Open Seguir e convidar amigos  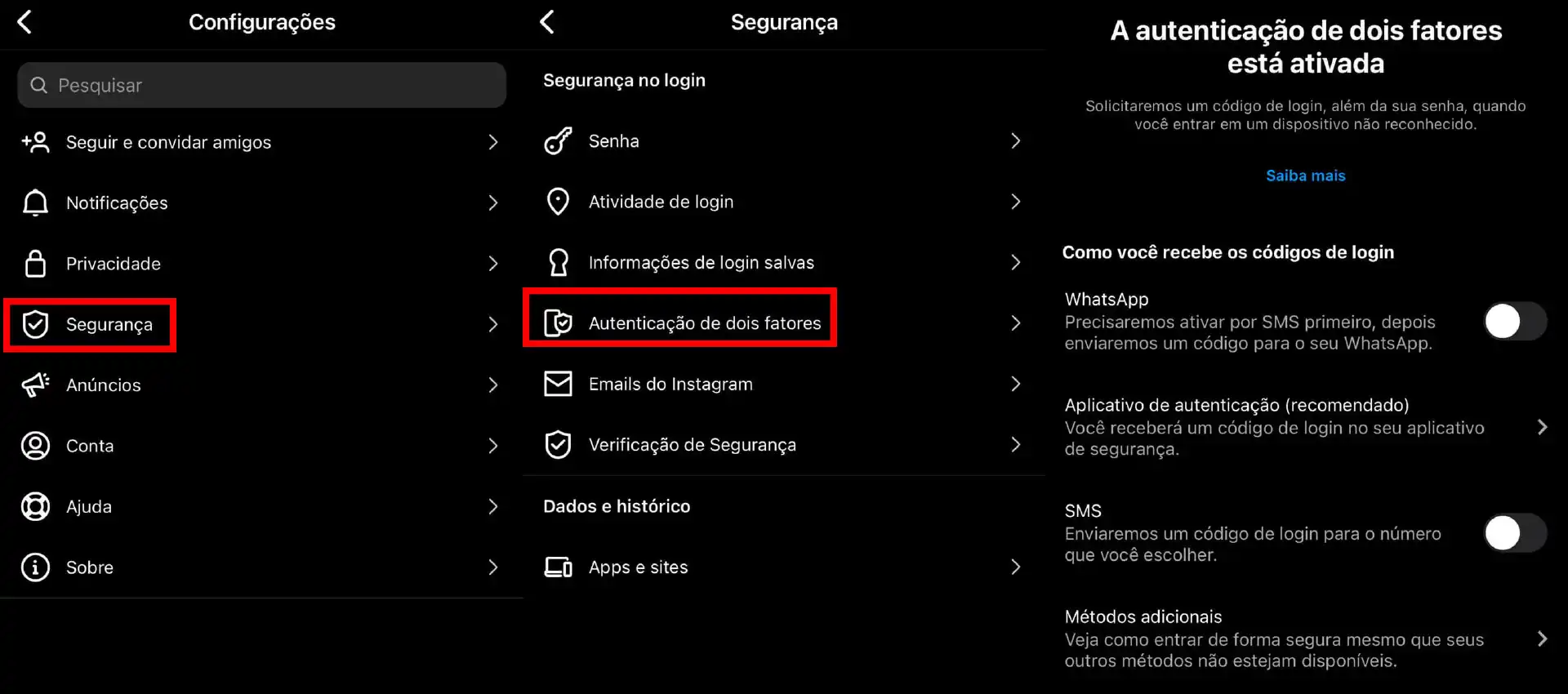(261, 142)
